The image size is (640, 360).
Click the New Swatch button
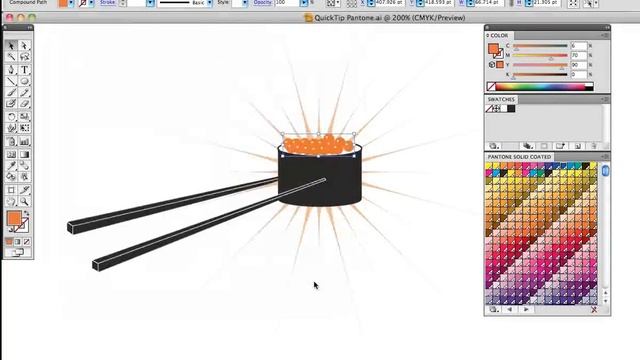pos(578,146)
